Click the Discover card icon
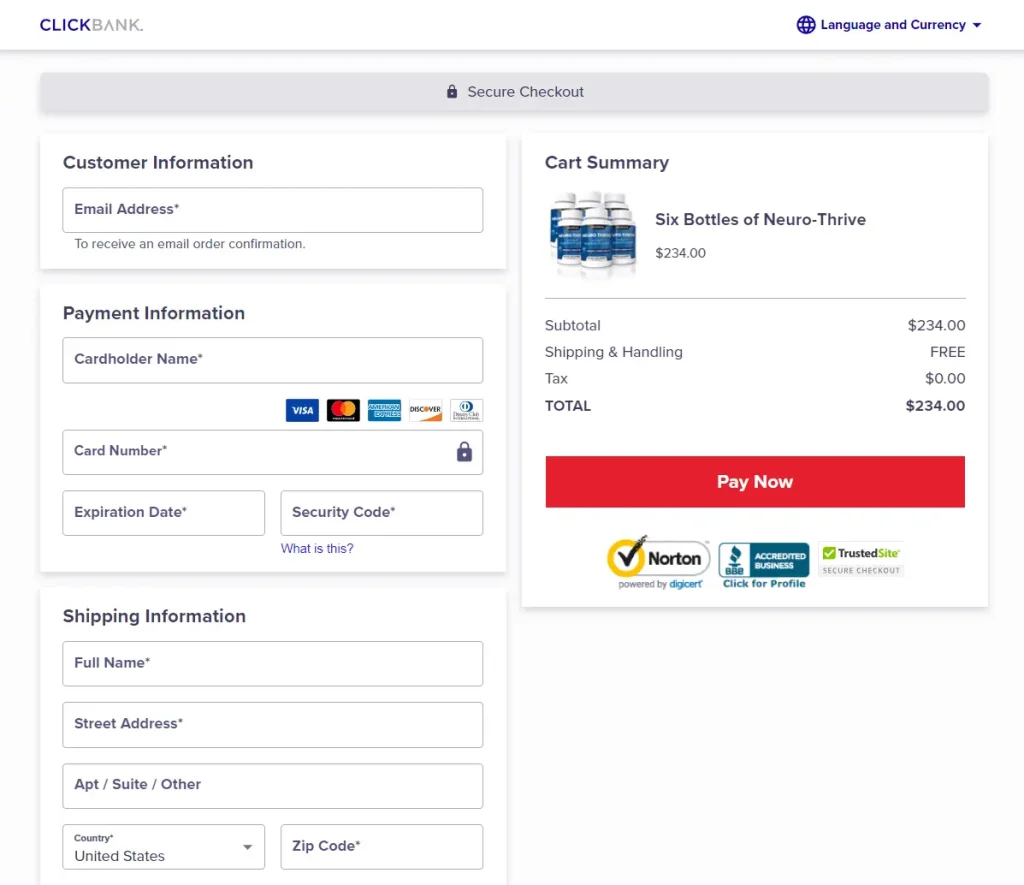 coord(425,410)
